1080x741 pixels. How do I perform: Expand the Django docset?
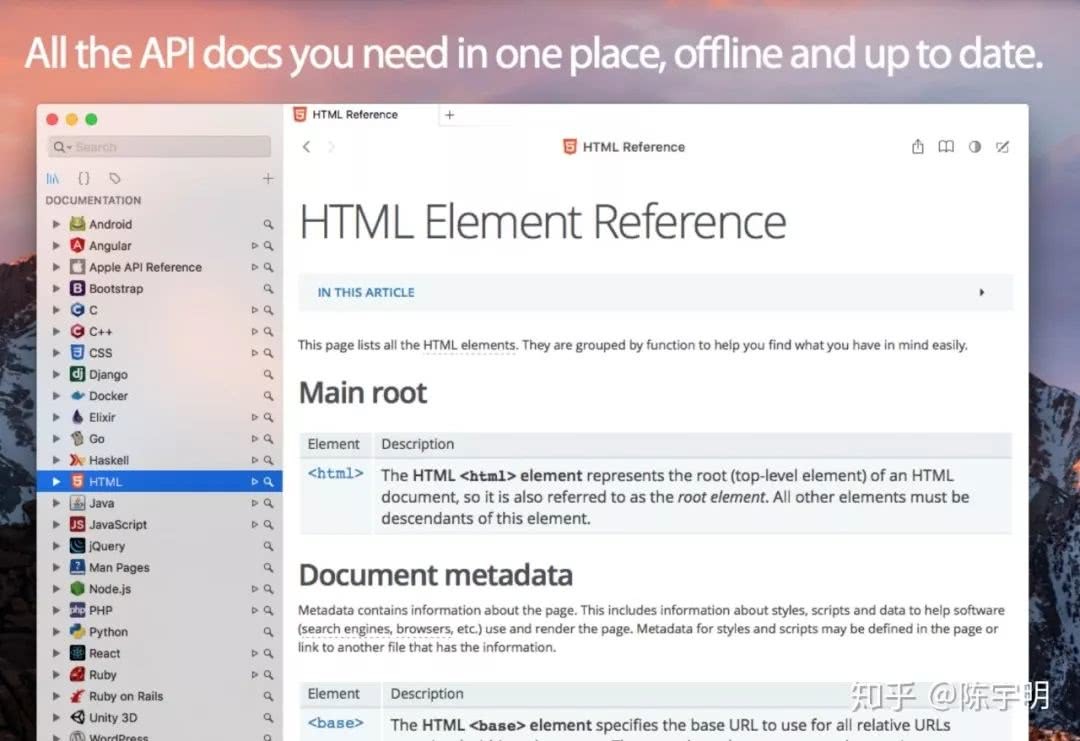[x=56, y=375]
